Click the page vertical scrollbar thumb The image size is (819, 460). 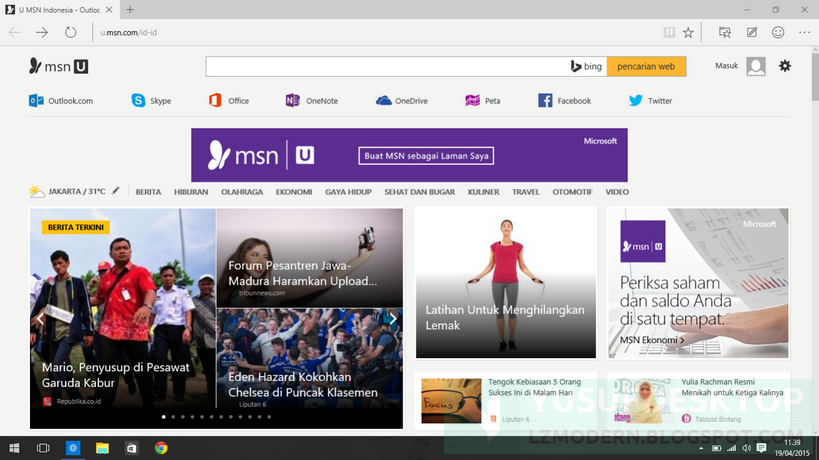click(815, 76)
